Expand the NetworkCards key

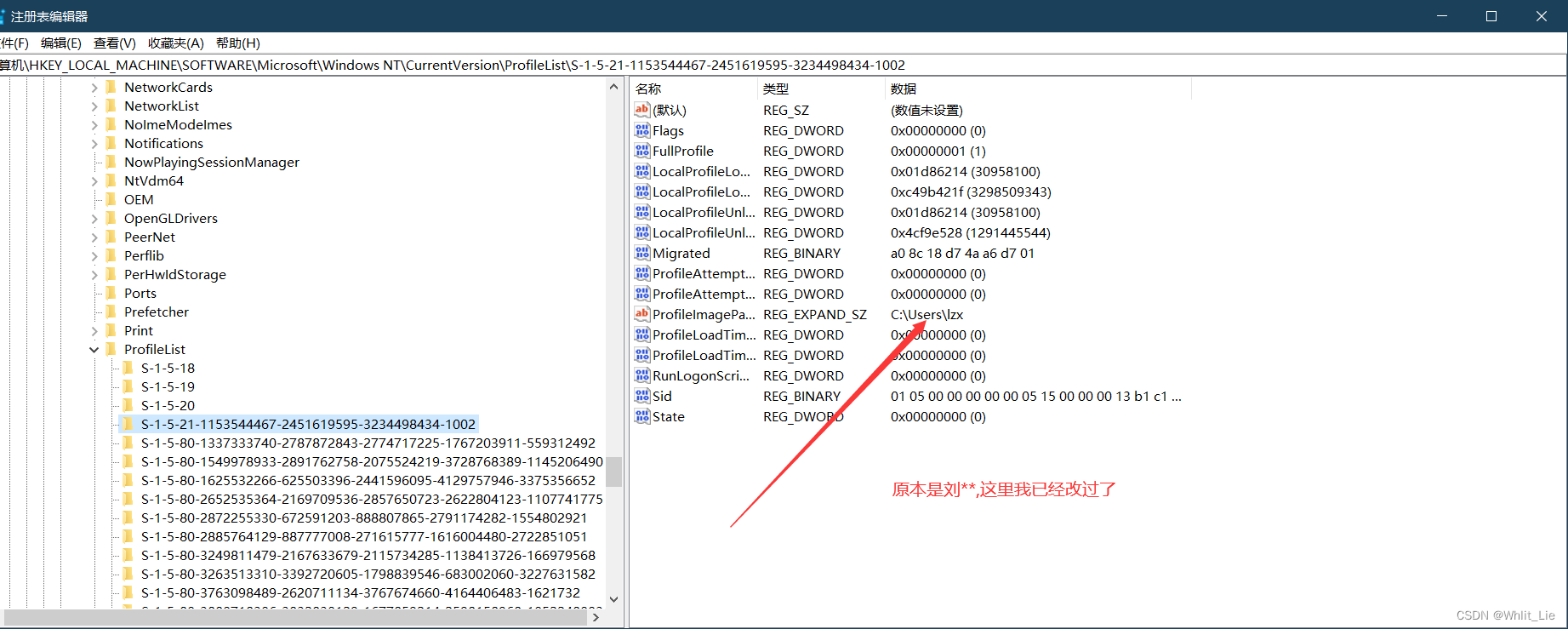pos(94,88)
